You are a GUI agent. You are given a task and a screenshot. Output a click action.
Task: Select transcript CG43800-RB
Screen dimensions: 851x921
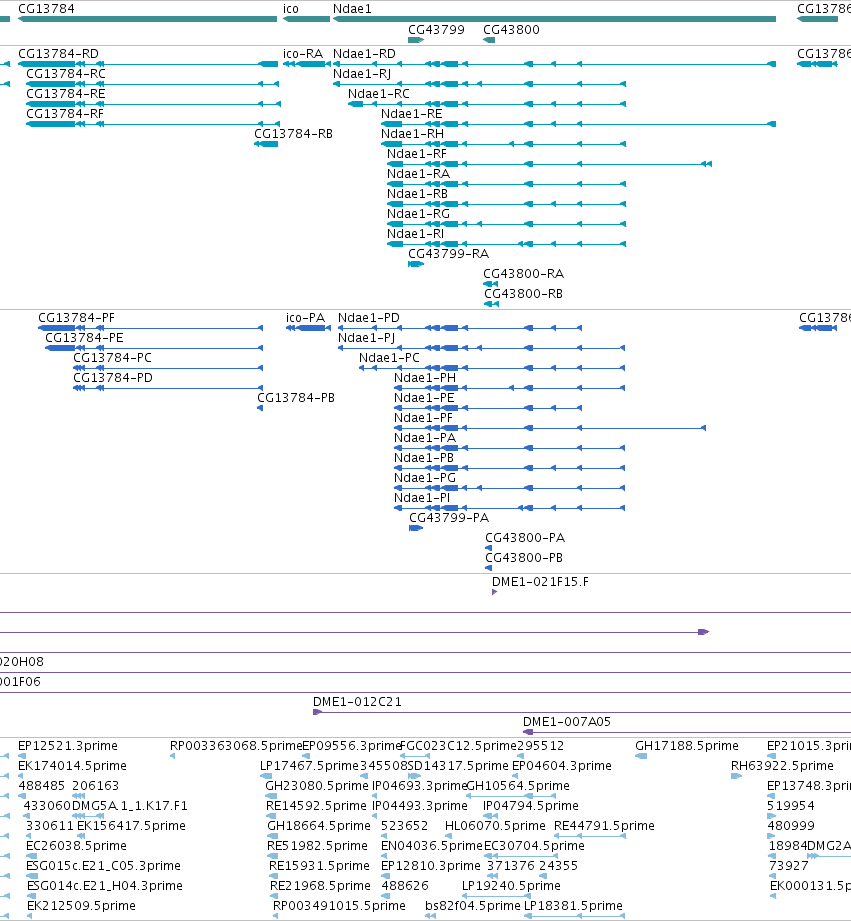point(523,293)
